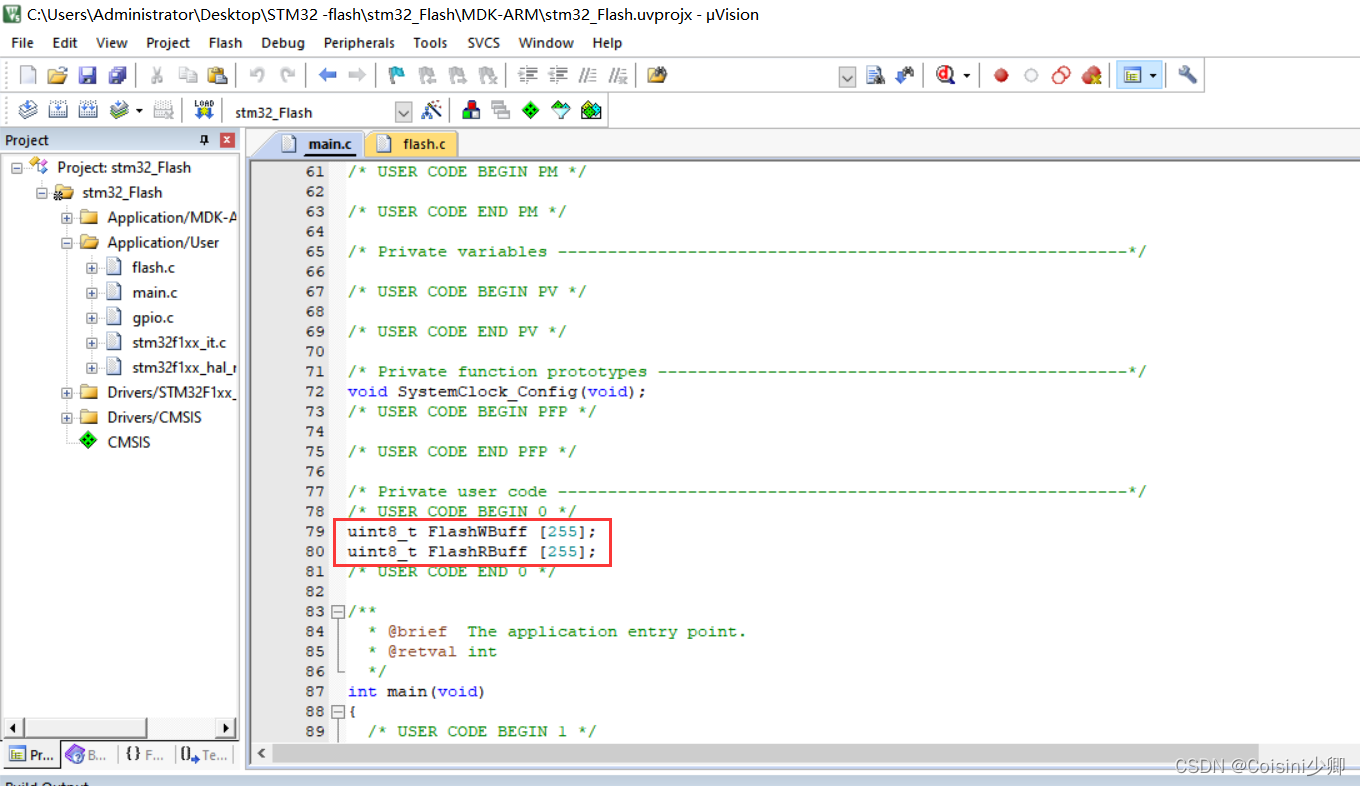Open the find text combo box dropdown
The height and width of the screenshot is (786, 1360).
(x=848, y=76)
